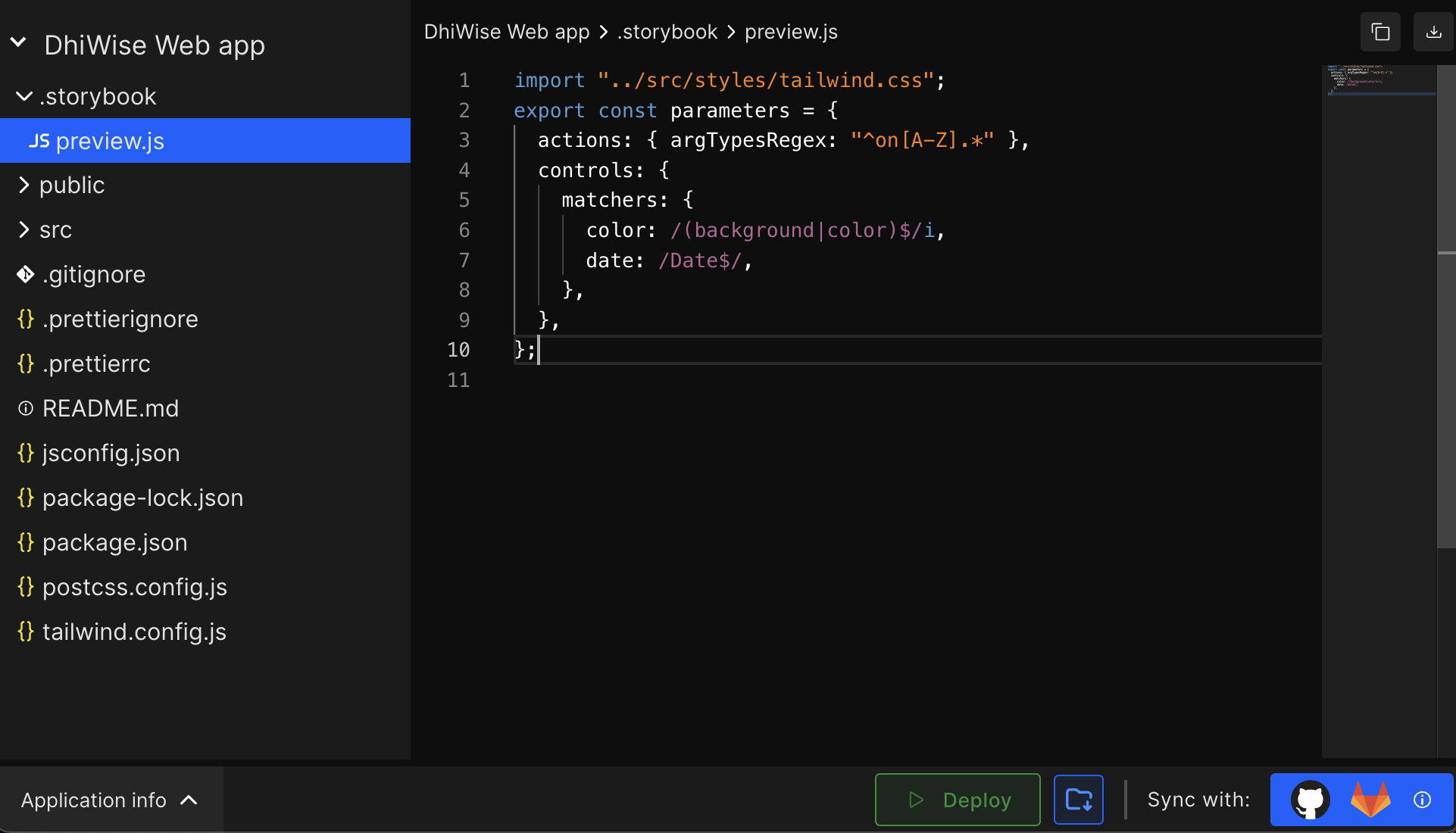This screenshot has width=1456, height=833.
Task: Click the GitLab sync icon
Action: click(1370, 800)
